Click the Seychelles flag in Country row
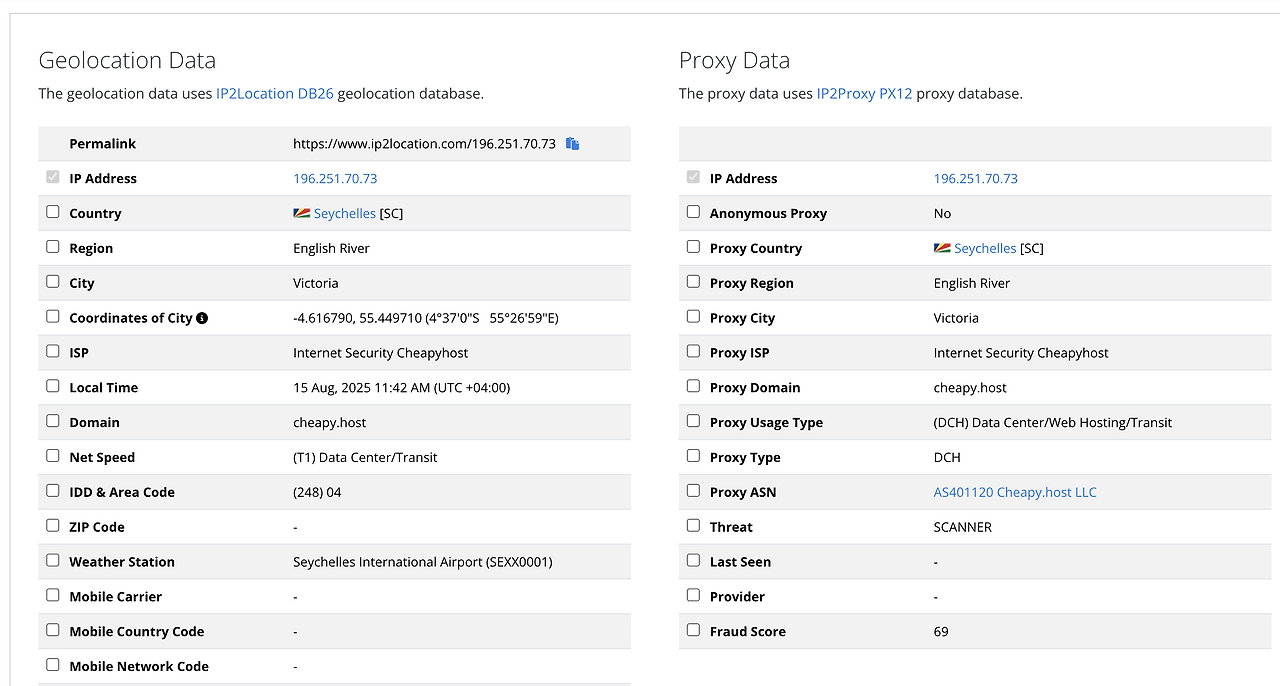The width and height of the screenshot is (1280, 686). coord(302,213)
